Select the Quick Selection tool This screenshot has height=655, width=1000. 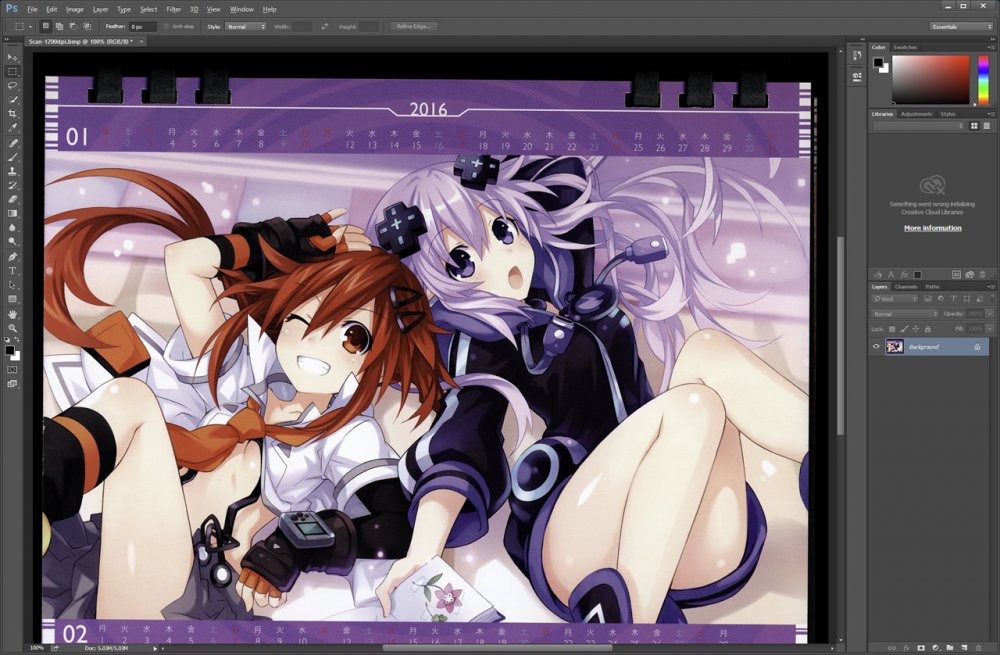[12, 100]
